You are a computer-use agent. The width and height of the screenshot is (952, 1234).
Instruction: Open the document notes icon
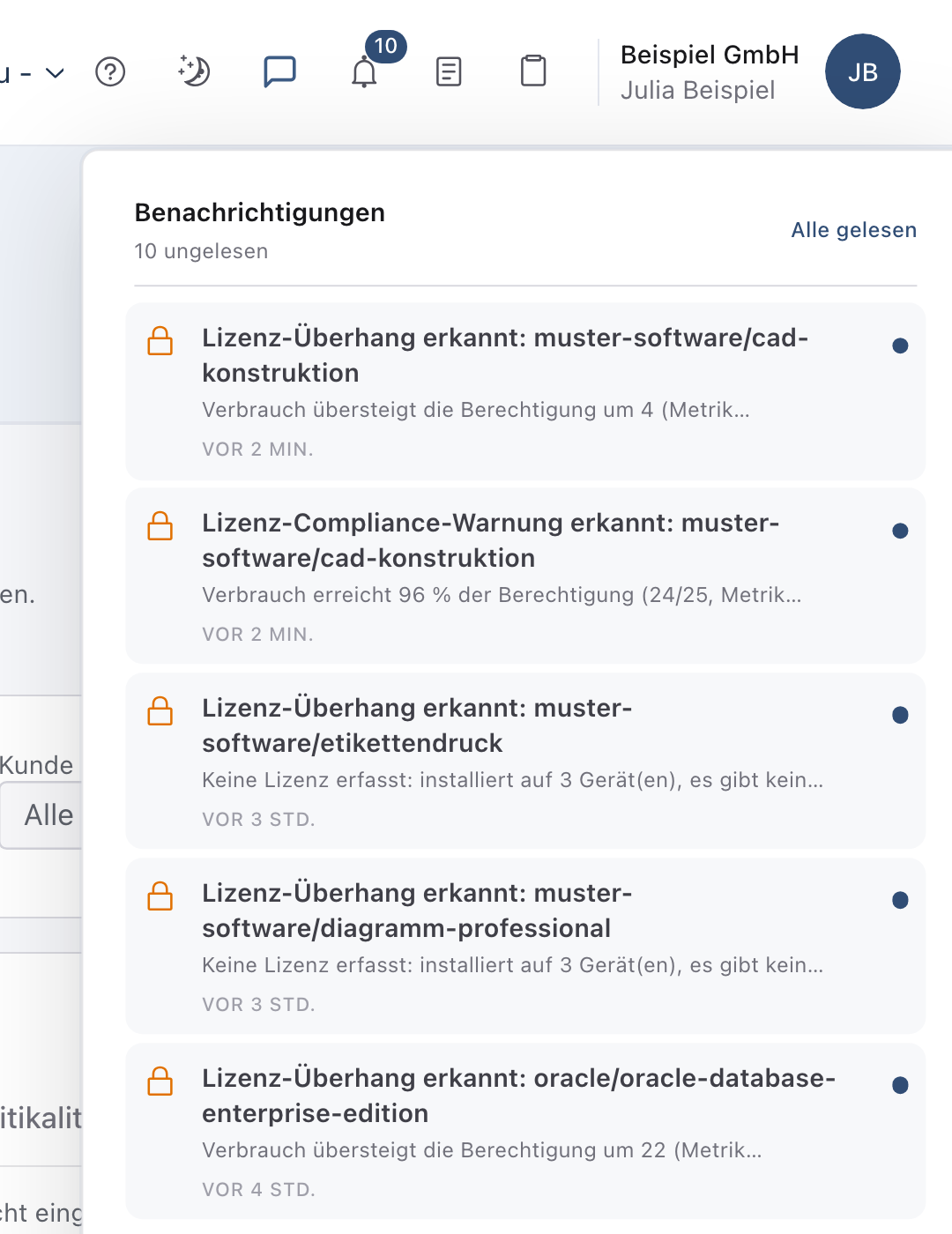coord(449,71)
